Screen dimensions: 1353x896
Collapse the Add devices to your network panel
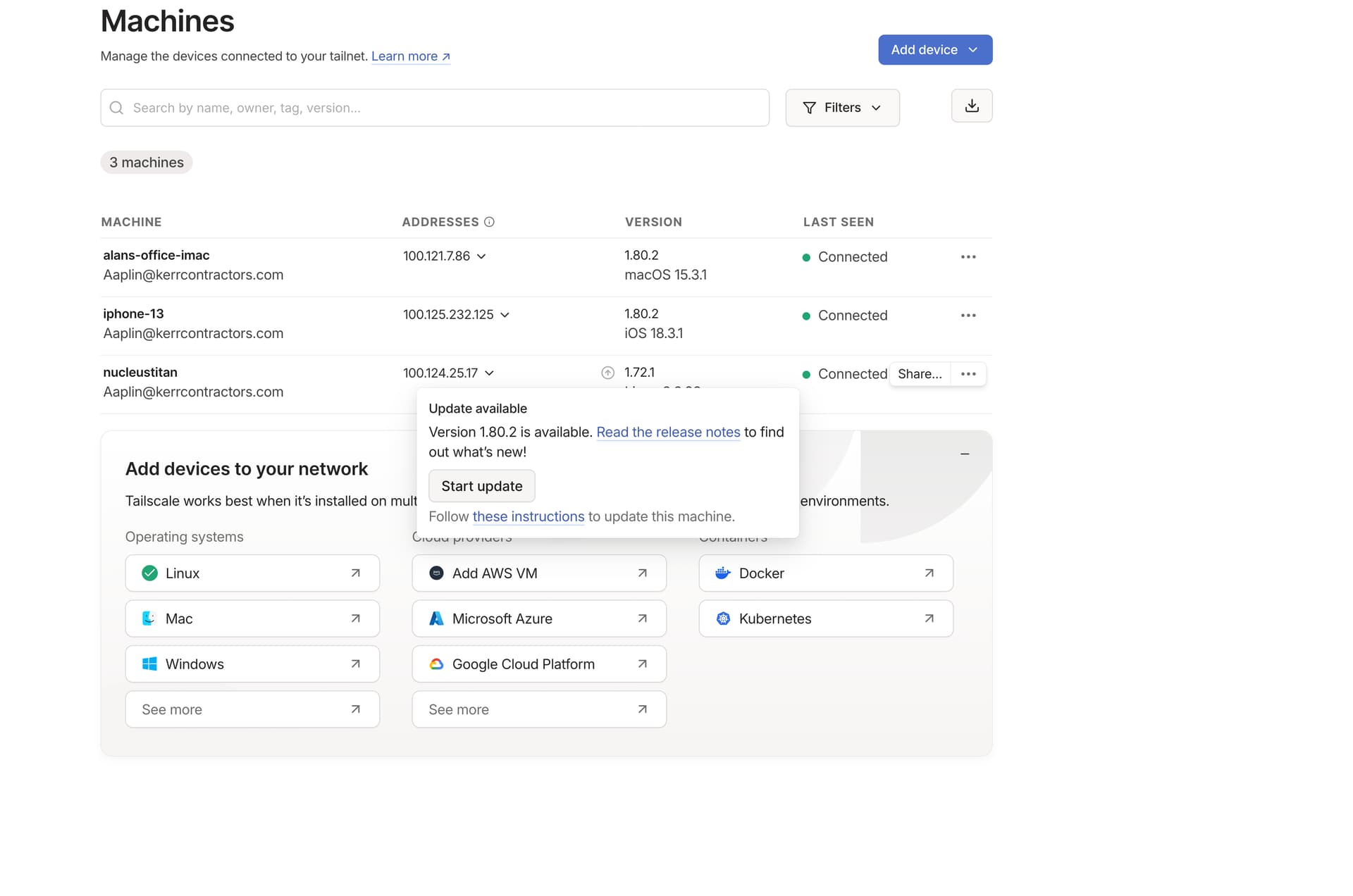pyautogui.click(x=965, y=454)
